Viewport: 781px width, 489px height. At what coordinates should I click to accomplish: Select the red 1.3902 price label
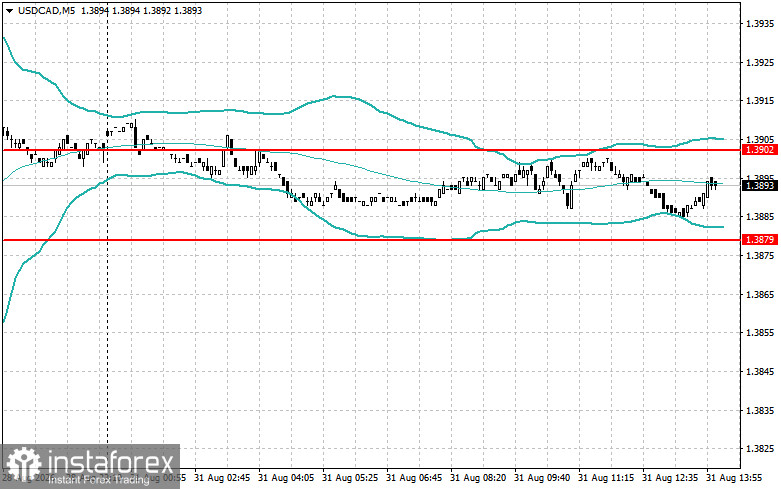(760, 150)
